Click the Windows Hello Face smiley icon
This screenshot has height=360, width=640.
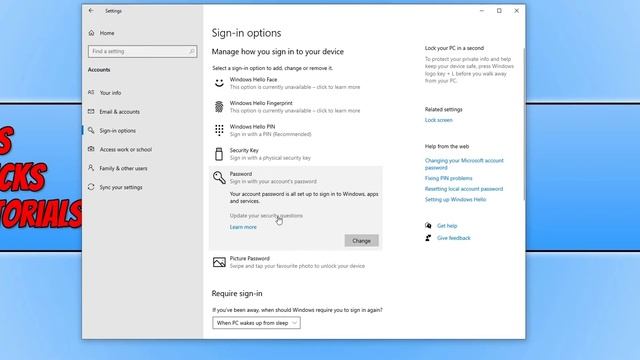point(219,83)
